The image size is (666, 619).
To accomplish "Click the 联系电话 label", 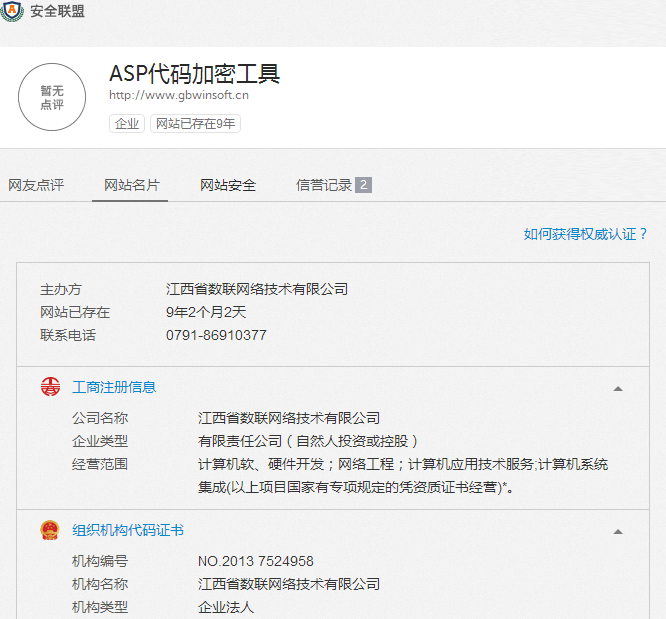I will click(68, 335).
